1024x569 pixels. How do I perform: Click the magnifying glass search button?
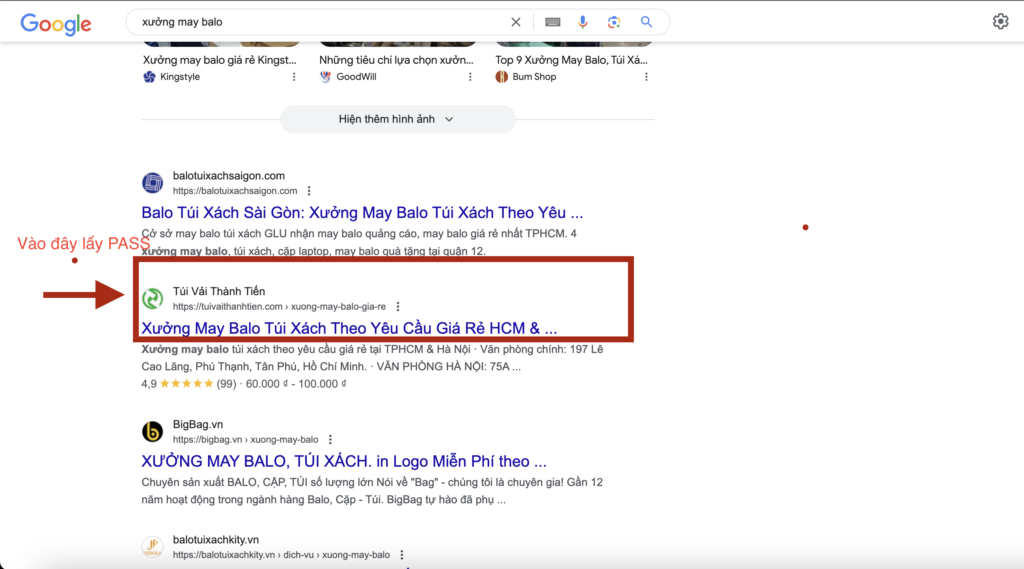click(x=646, y=22)
